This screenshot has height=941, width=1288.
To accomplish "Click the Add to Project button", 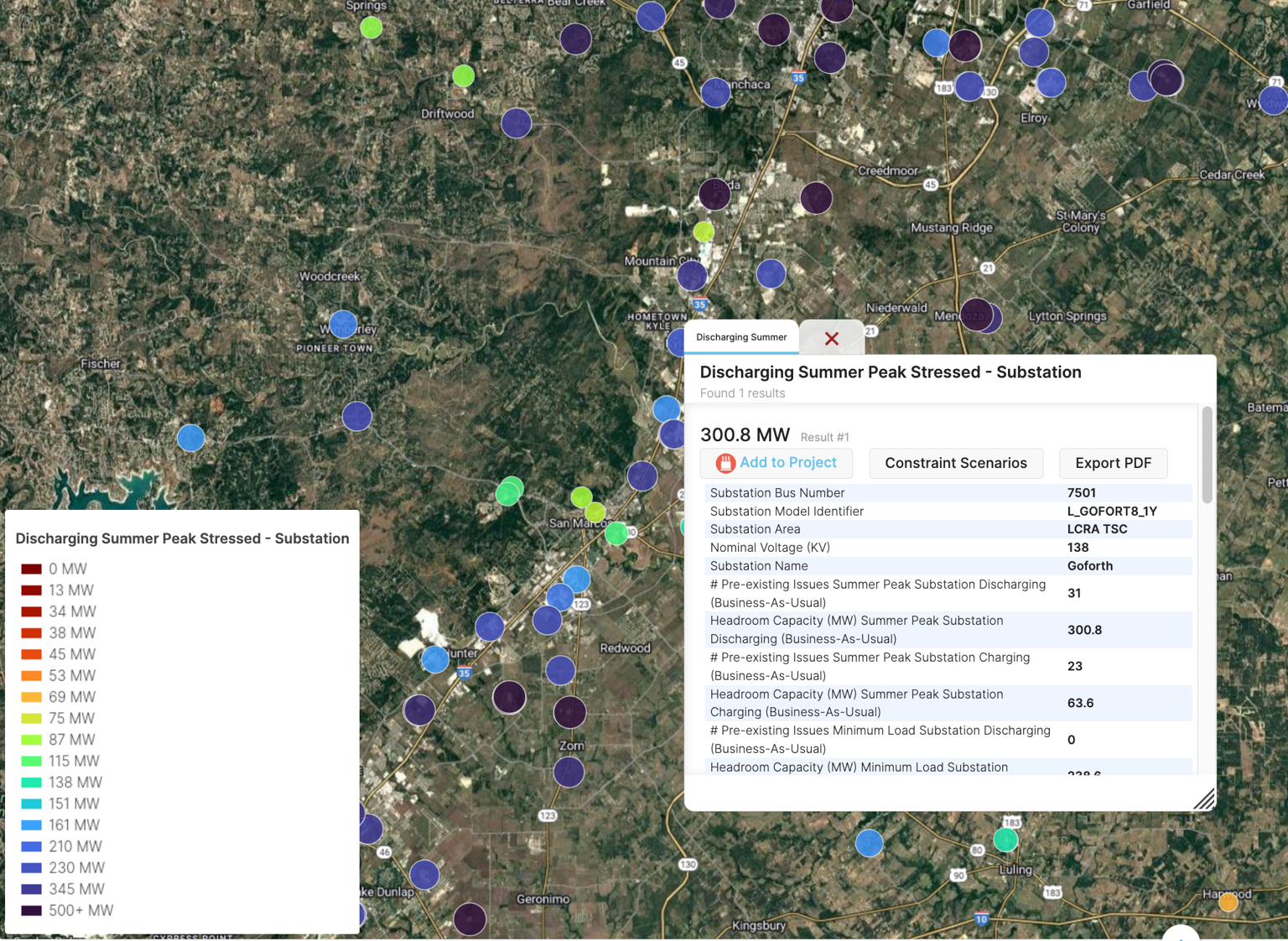I will click(776, 463).
